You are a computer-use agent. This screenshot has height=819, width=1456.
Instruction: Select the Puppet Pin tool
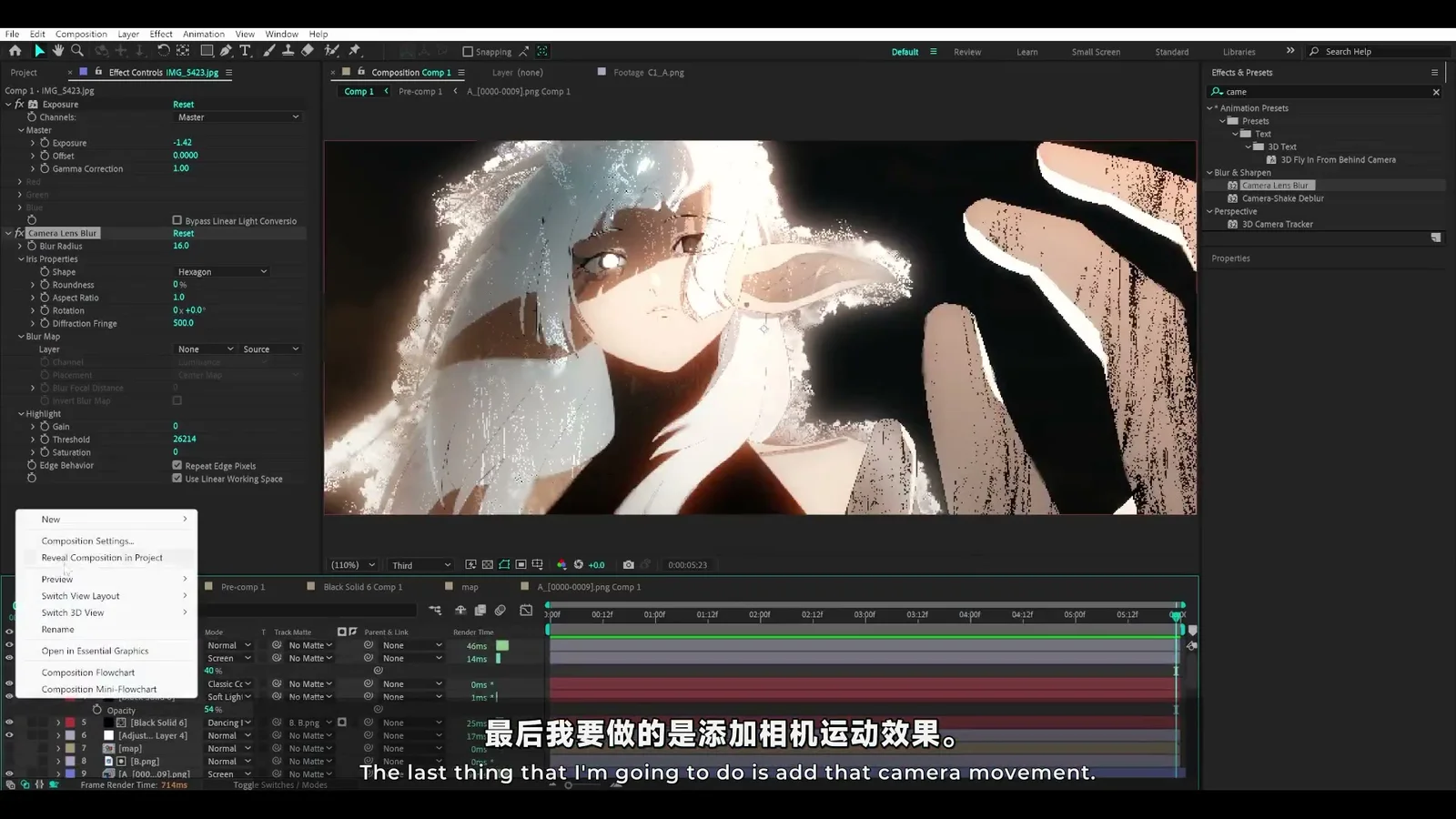[x=355, y=51]
